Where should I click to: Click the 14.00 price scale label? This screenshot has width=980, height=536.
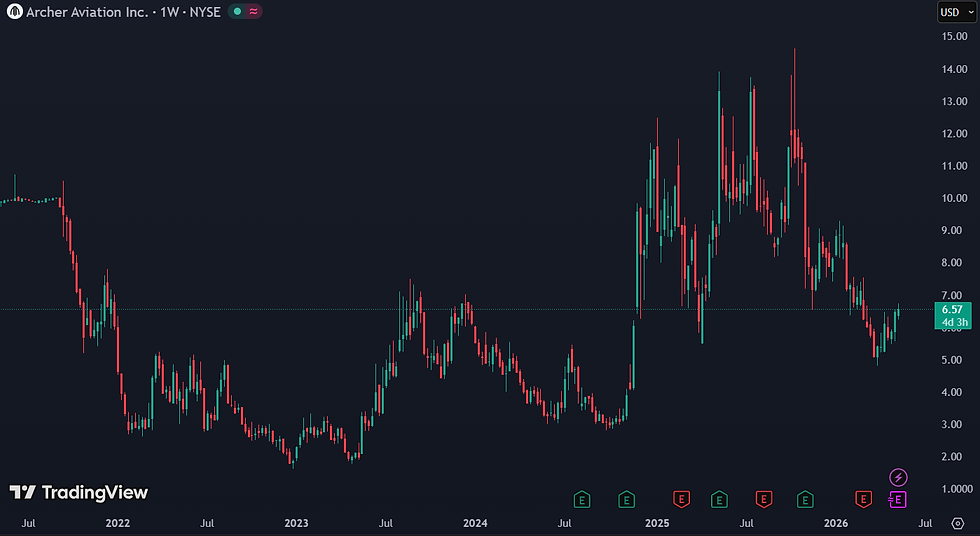[954, 69]
